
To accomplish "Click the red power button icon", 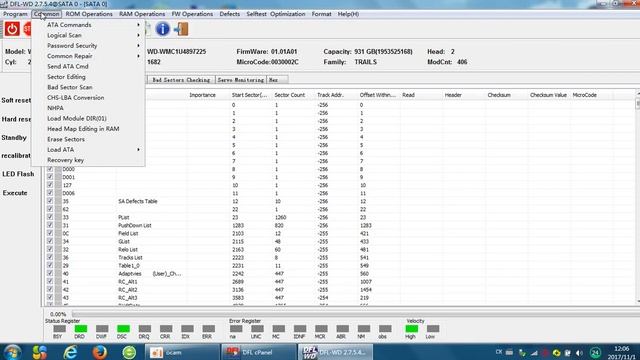I will coord(12,29).
